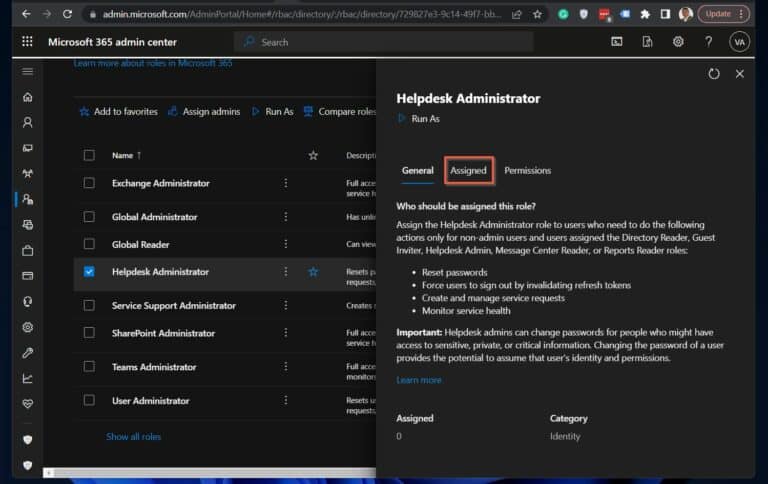This screenshot has height=484, width=768.
Task: Open browser extensions puzzle icon
Action: point(645,14)
